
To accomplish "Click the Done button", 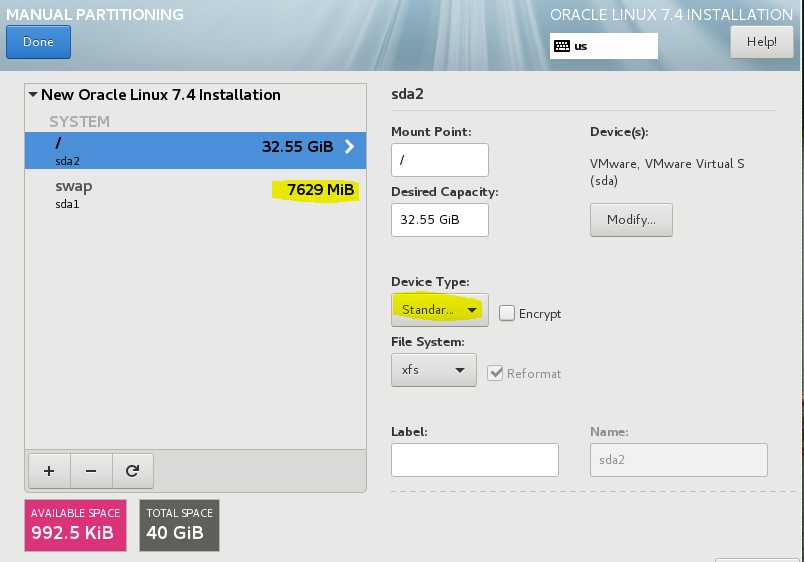I will [x=38, y=42].
